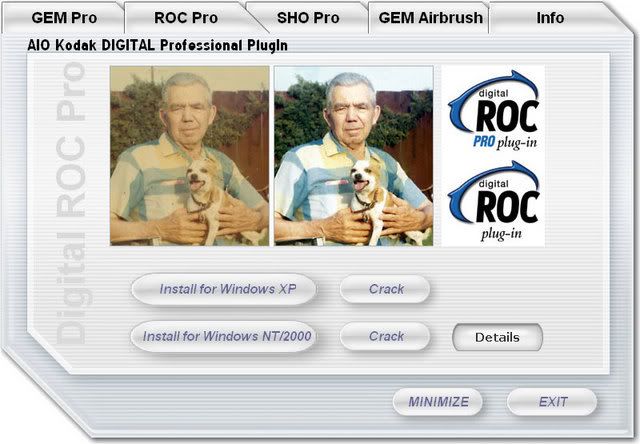640x444 pixels.
Task: Click the EXIT button
Action: point(552,402)
